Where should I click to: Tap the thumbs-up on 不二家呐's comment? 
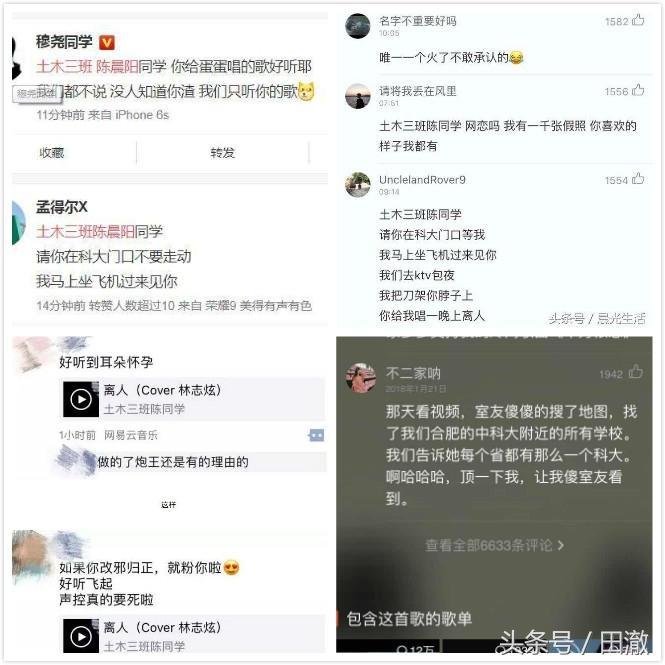(x=635, y=372)
